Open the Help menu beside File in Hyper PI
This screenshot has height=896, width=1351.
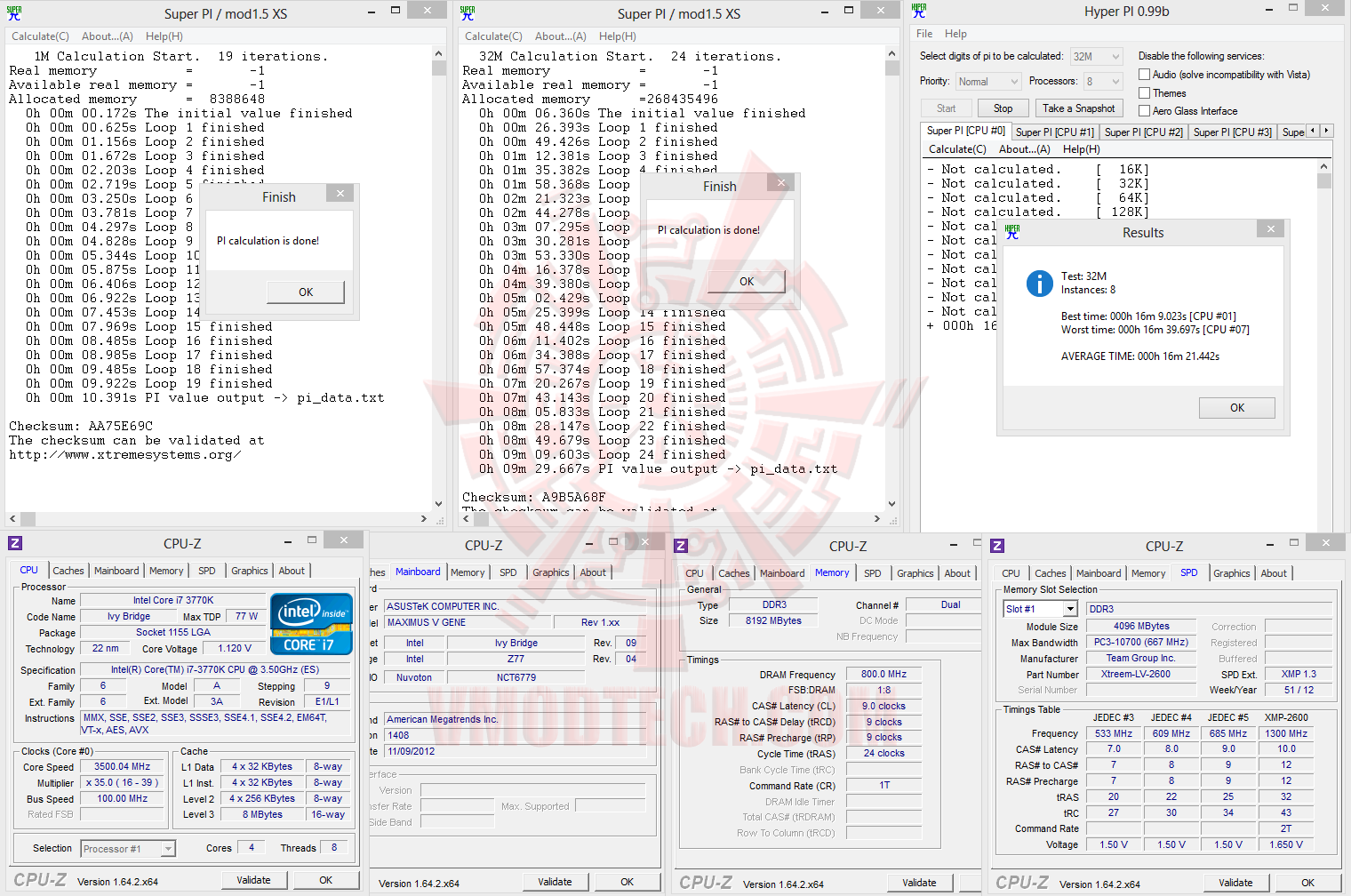(955, 34)
